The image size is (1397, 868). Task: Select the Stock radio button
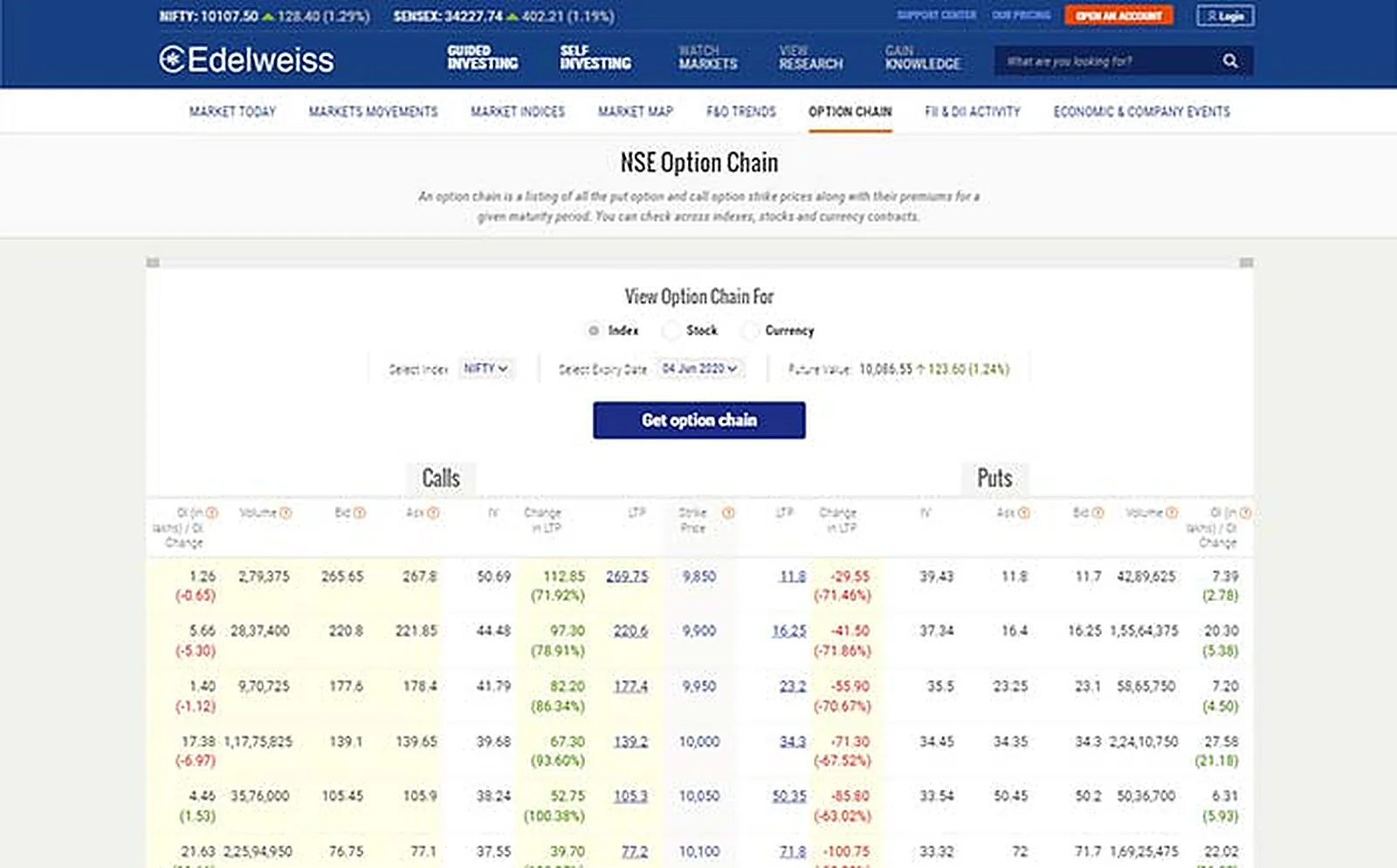pos(671,331)
